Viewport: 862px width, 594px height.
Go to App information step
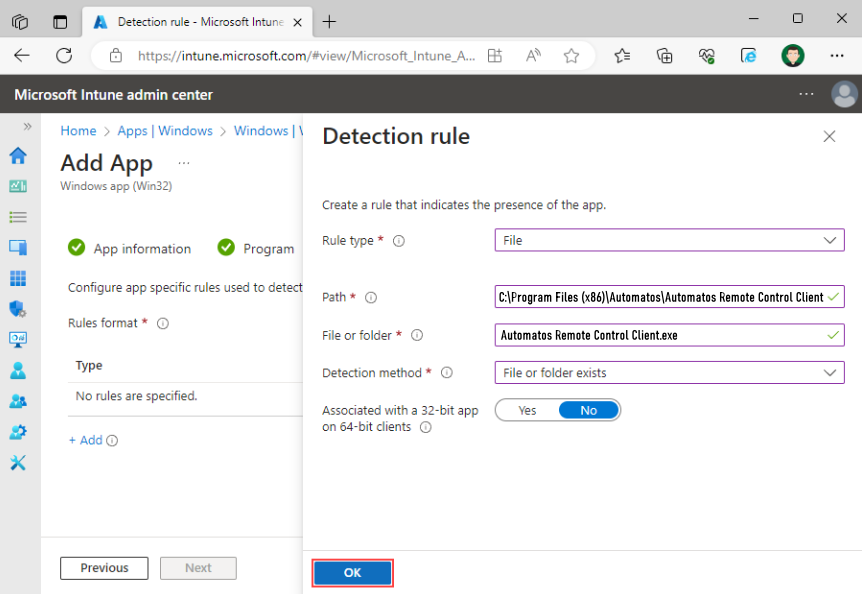pos(130,248)
